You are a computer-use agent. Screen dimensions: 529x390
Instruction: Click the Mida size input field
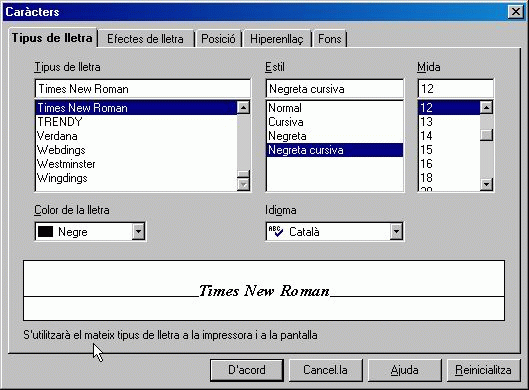point(455,89)
